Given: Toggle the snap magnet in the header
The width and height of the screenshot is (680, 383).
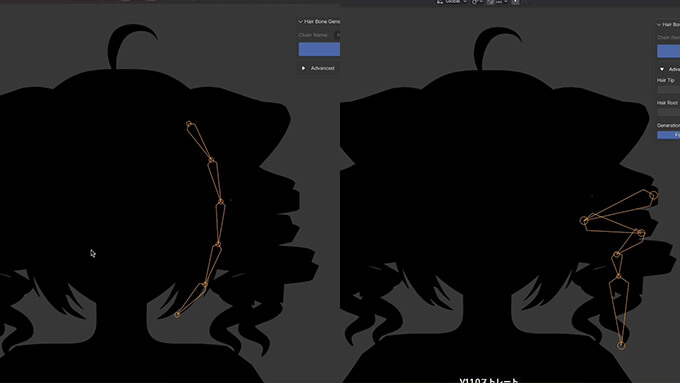Looking at the screenshot, I should click(x=490, y=2).
